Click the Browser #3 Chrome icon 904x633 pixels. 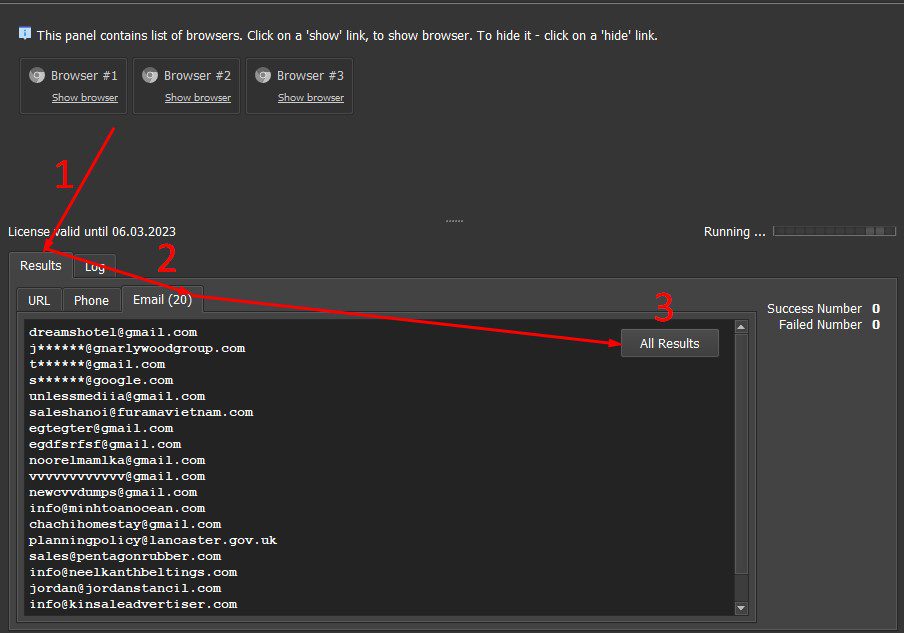pos(263,76)
